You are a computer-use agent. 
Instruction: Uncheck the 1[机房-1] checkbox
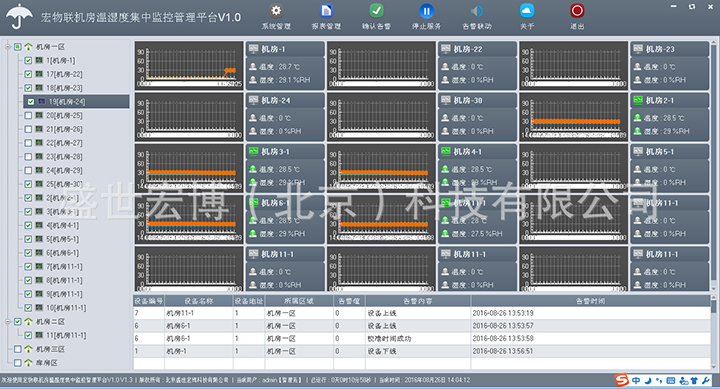[x=28, y=61]
